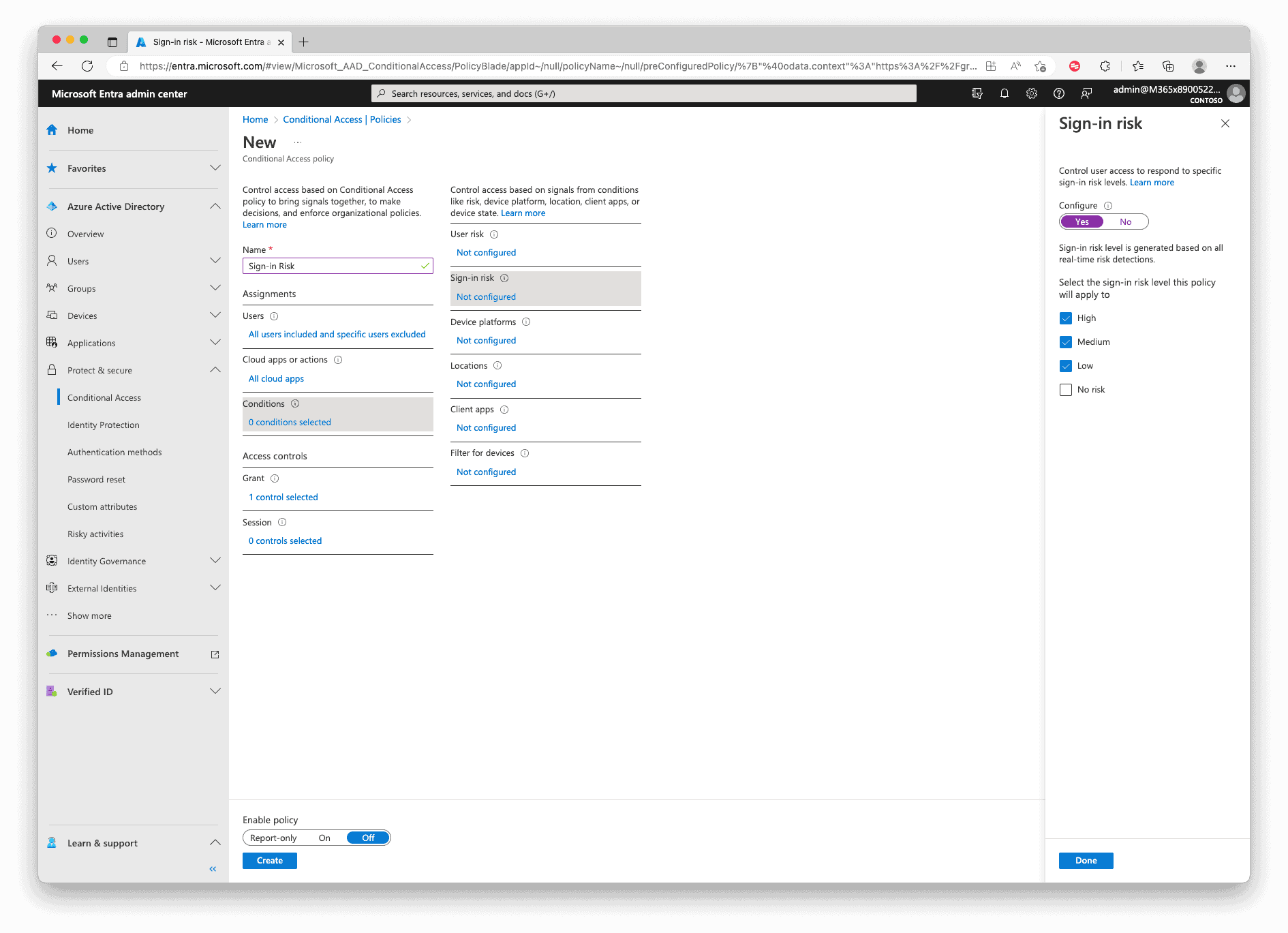
Task: Open the notifications bell icon
Action: tap(1004, 94)
